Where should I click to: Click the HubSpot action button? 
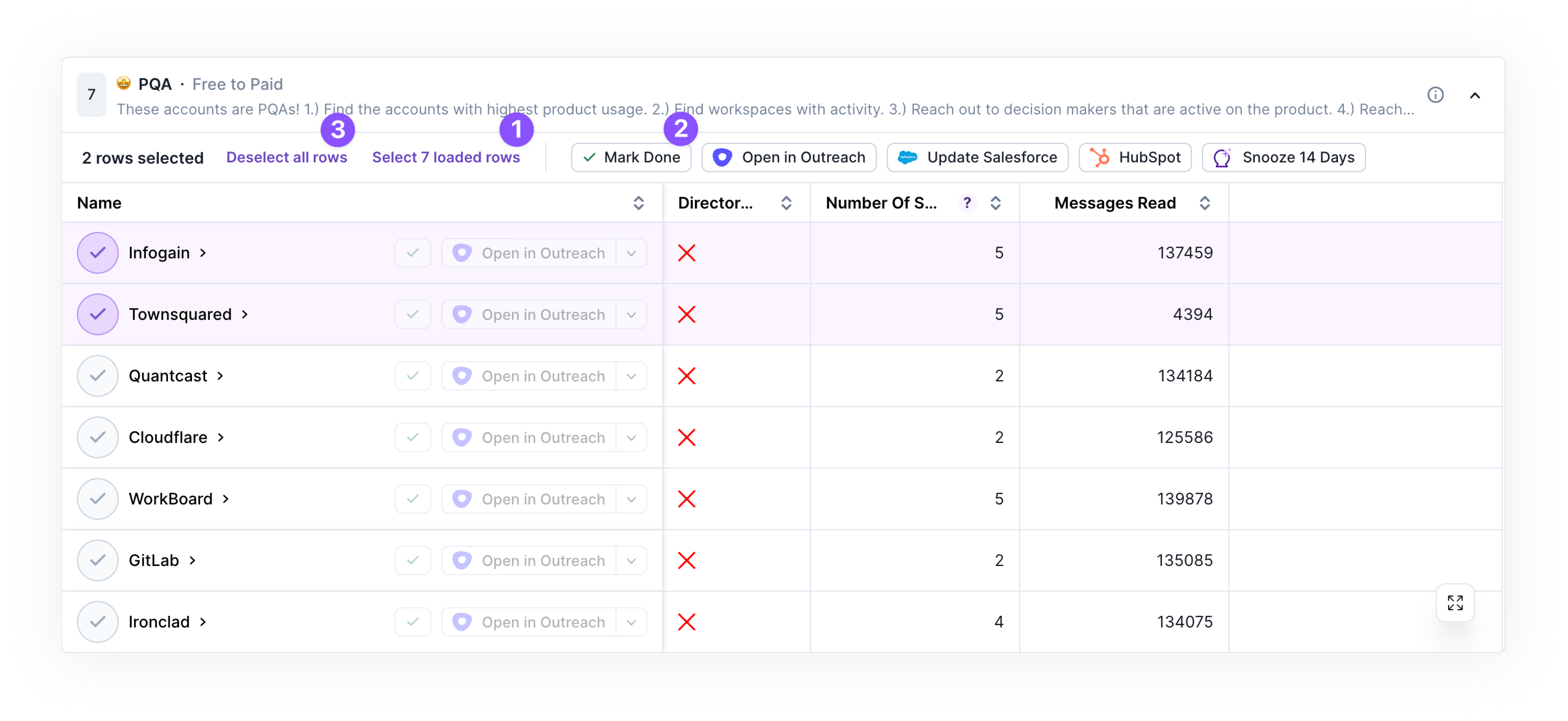(x=1135, y=157)
